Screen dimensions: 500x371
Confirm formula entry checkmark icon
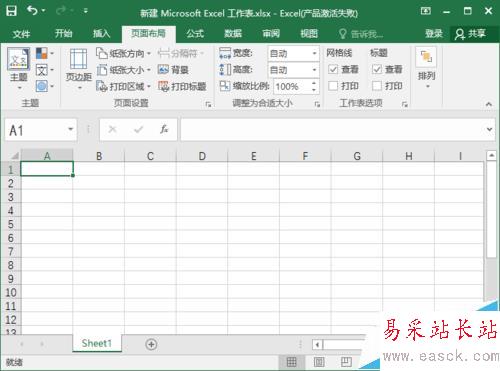(138, 129)
